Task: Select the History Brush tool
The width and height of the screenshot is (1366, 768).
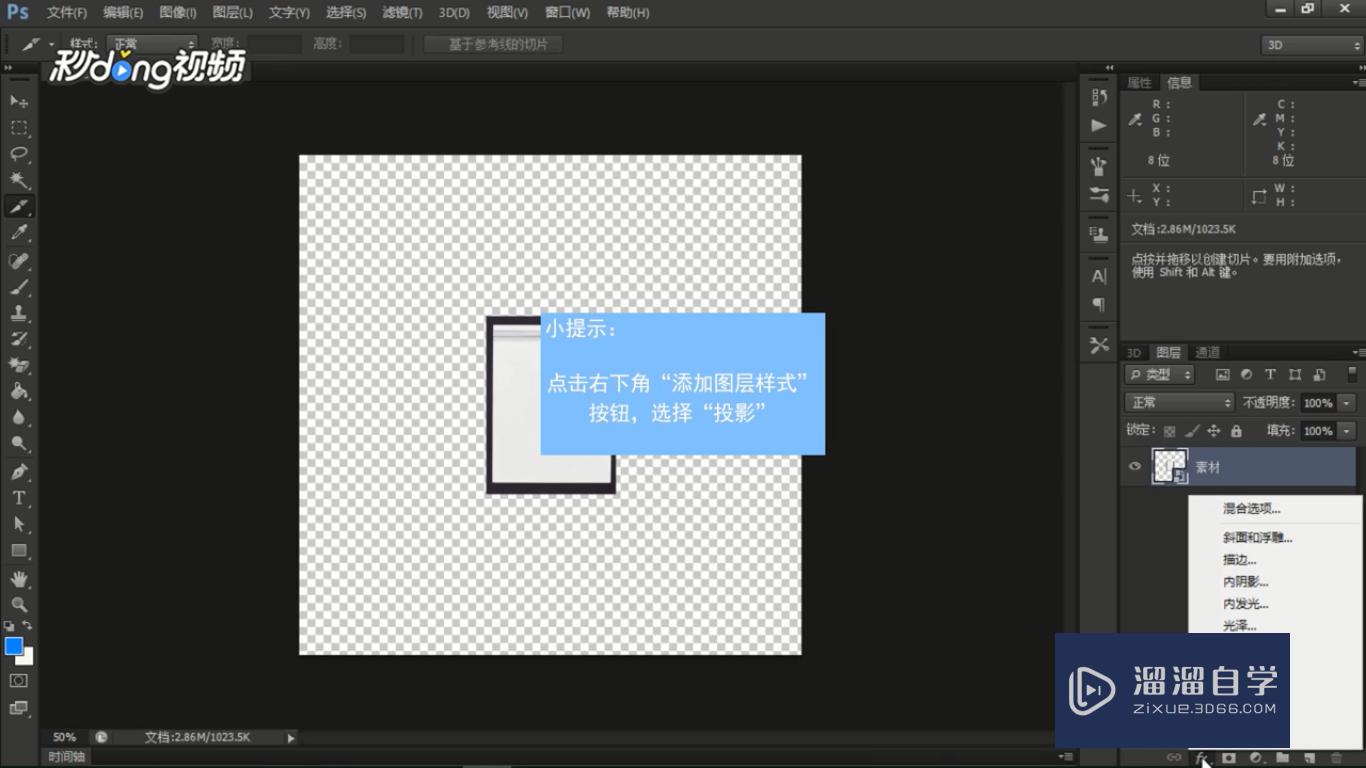Action: pos(19,339)
